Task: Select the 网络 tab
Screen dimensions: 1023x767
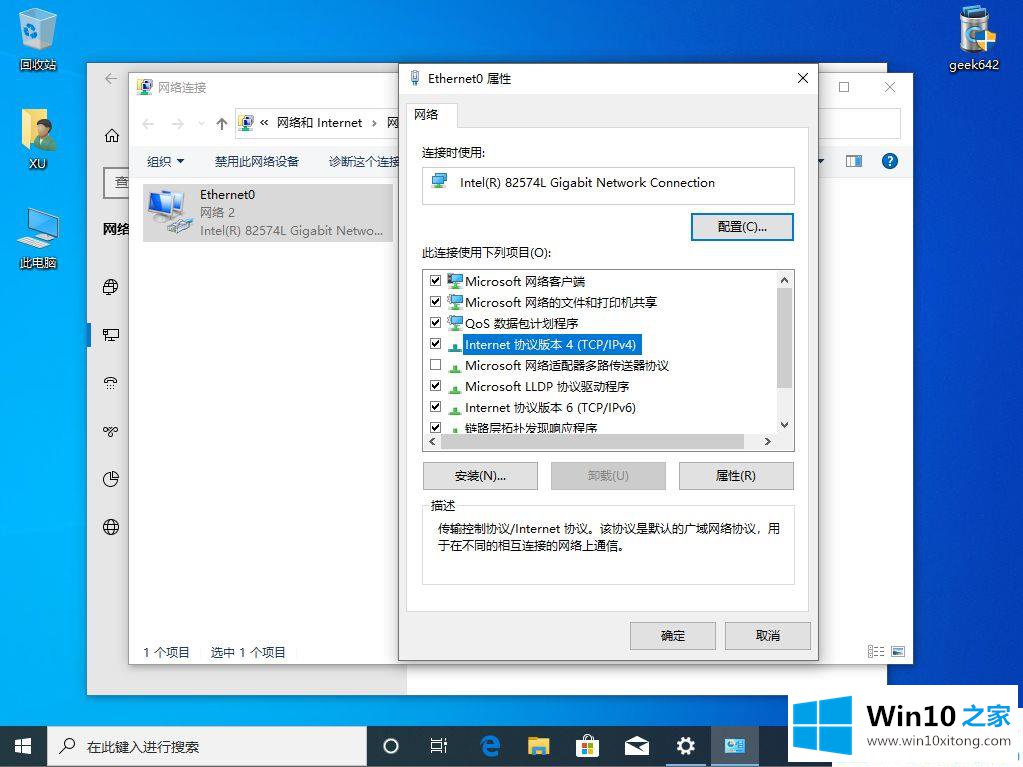Action: 427,115
